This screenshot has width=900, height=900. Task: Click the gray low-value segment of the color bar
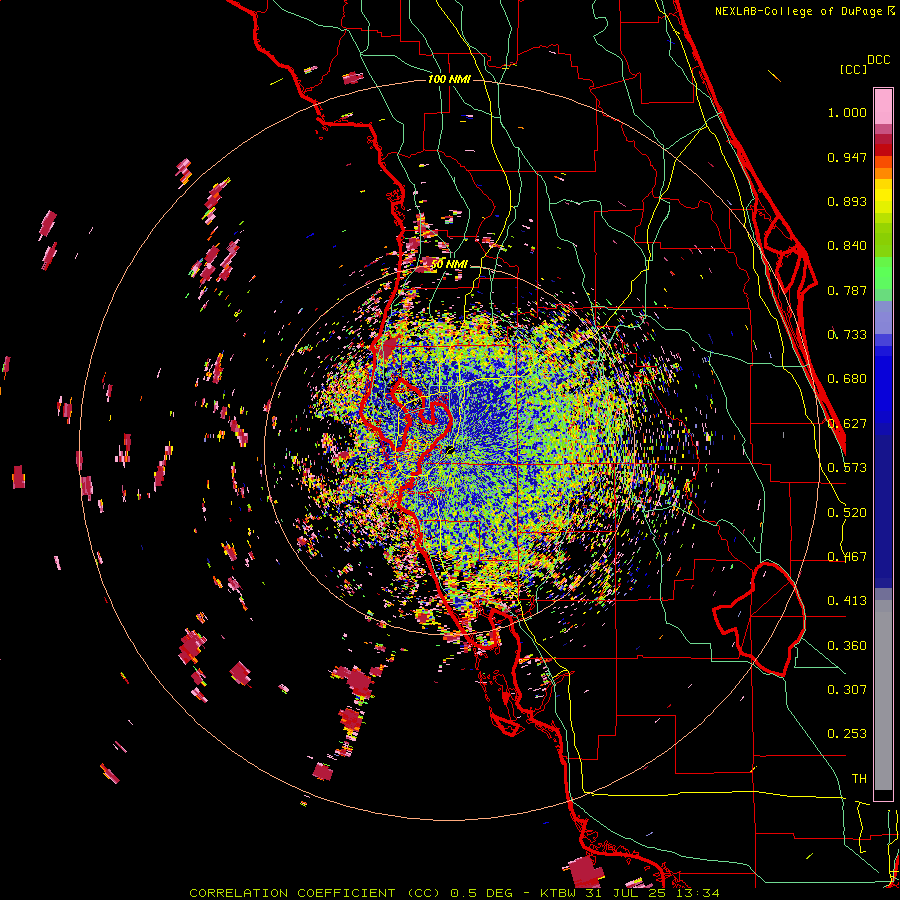coord(883,695)
